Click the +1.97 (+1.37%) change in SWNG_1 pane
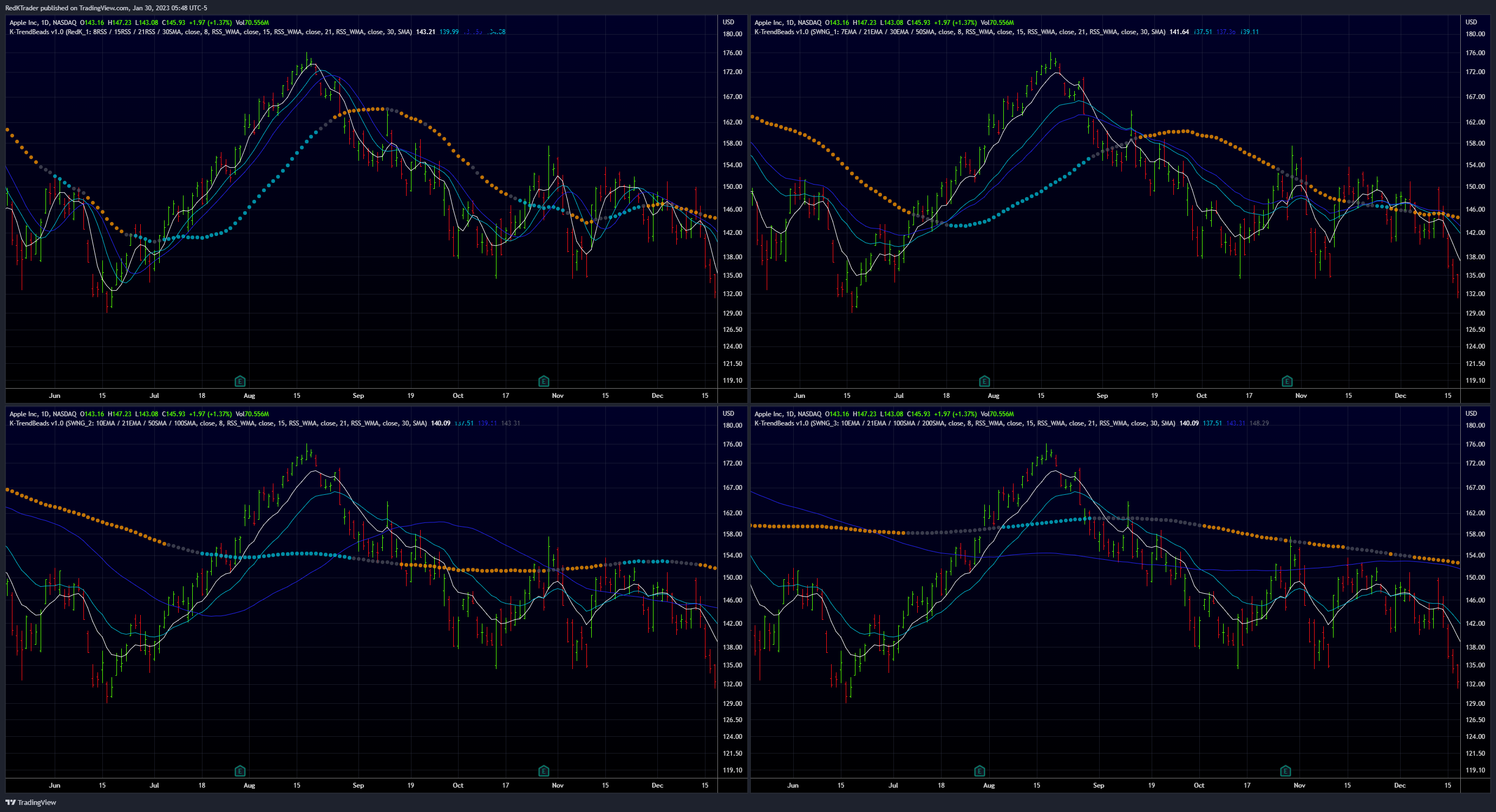 point(955,23)
